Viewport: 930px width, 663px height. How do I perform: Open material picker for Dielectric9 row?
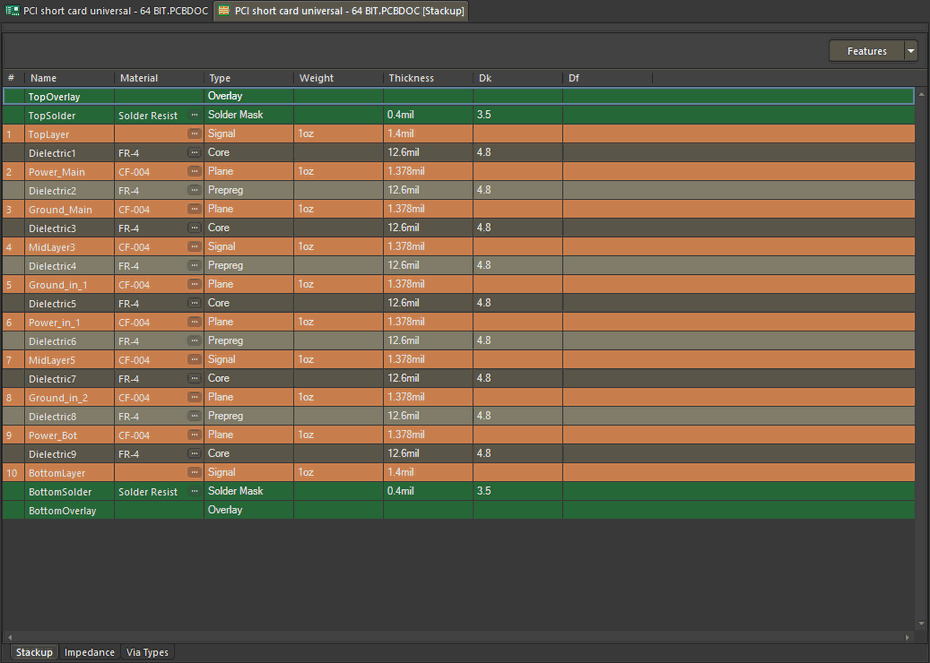(x=195, y=454)
